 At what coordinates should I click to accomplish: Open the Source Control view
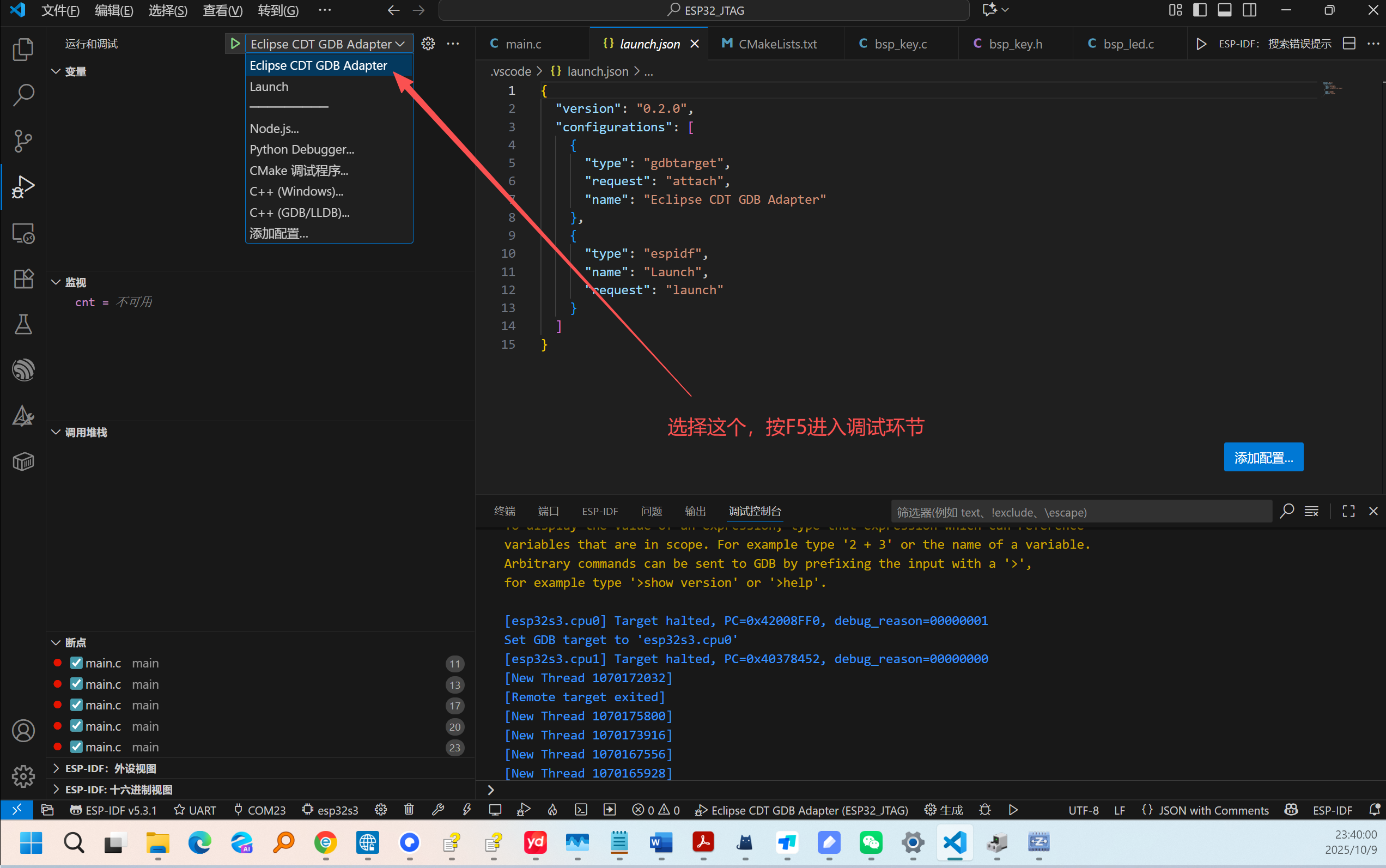[x=23, y=141]
